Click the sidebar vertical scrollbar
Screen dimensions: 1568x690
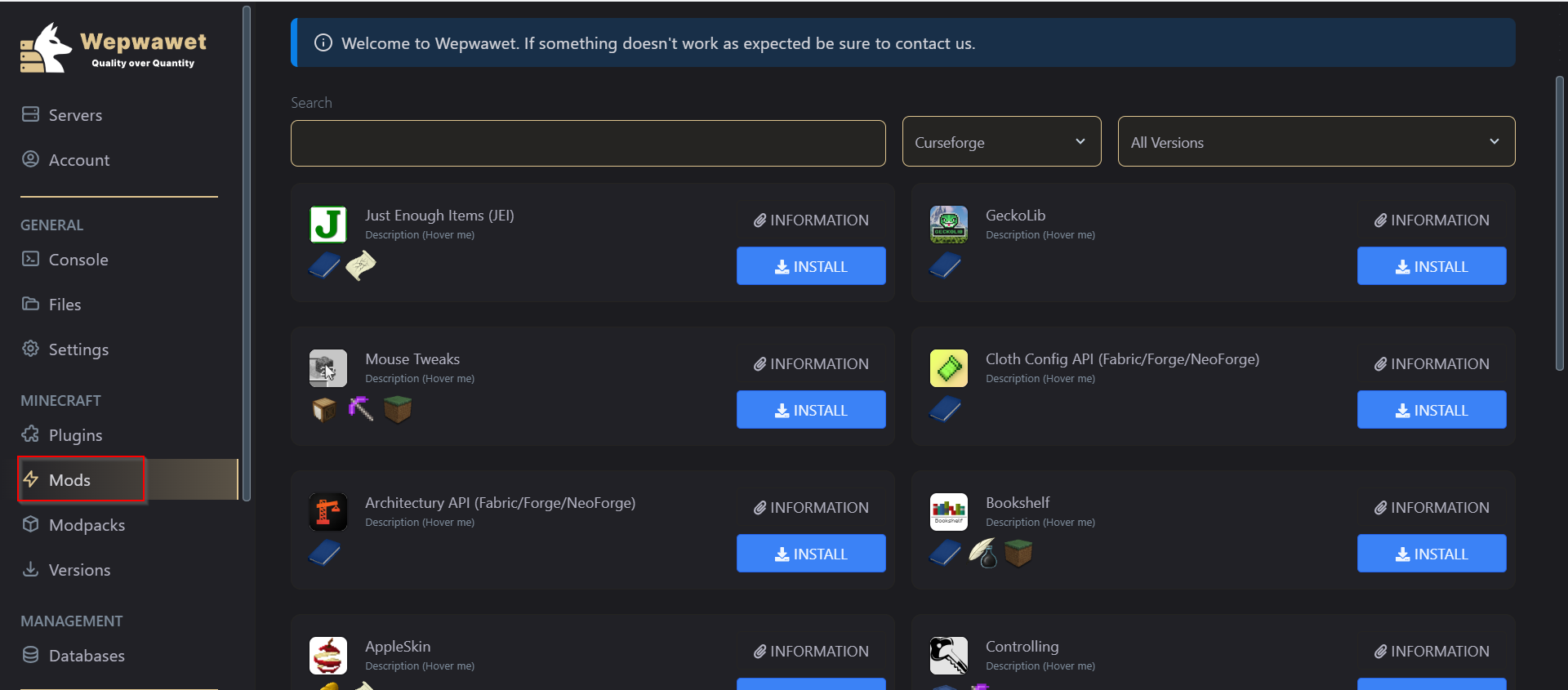tap(247, 253)
